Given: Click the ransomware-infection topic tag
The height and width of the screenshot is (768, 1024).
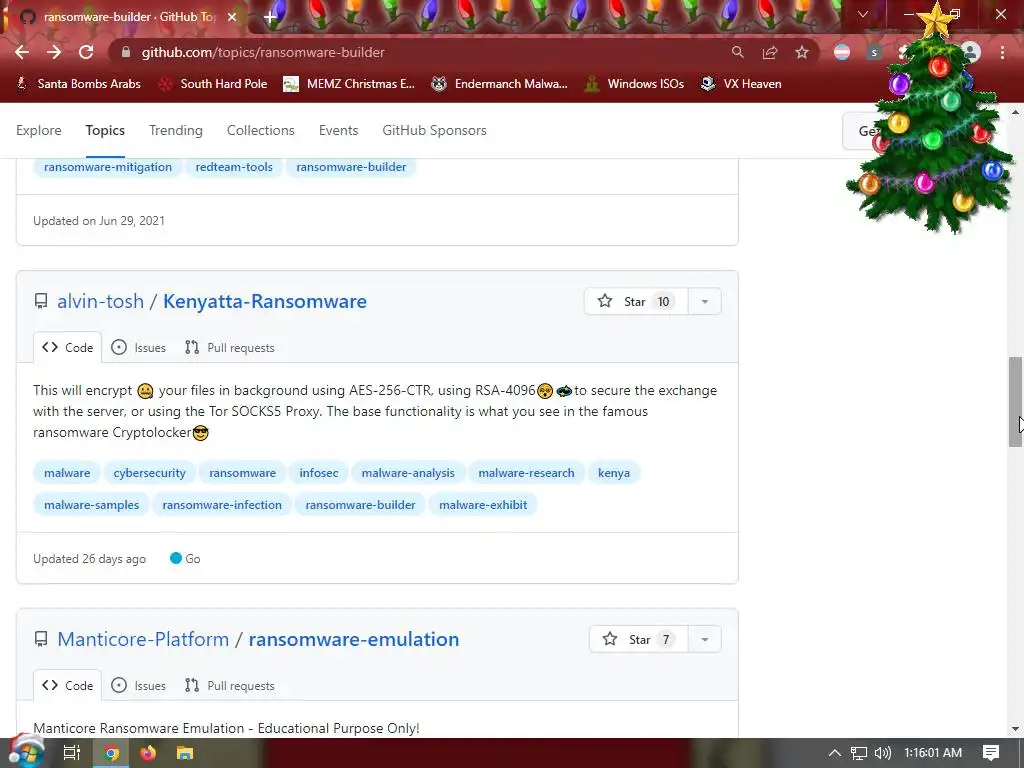Looking at the screenshot, I should coord(222,505).
